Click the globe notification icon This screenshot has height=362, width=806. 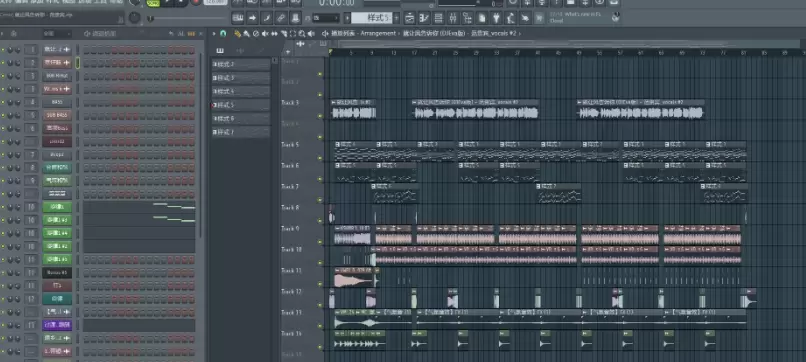[616, 17]
